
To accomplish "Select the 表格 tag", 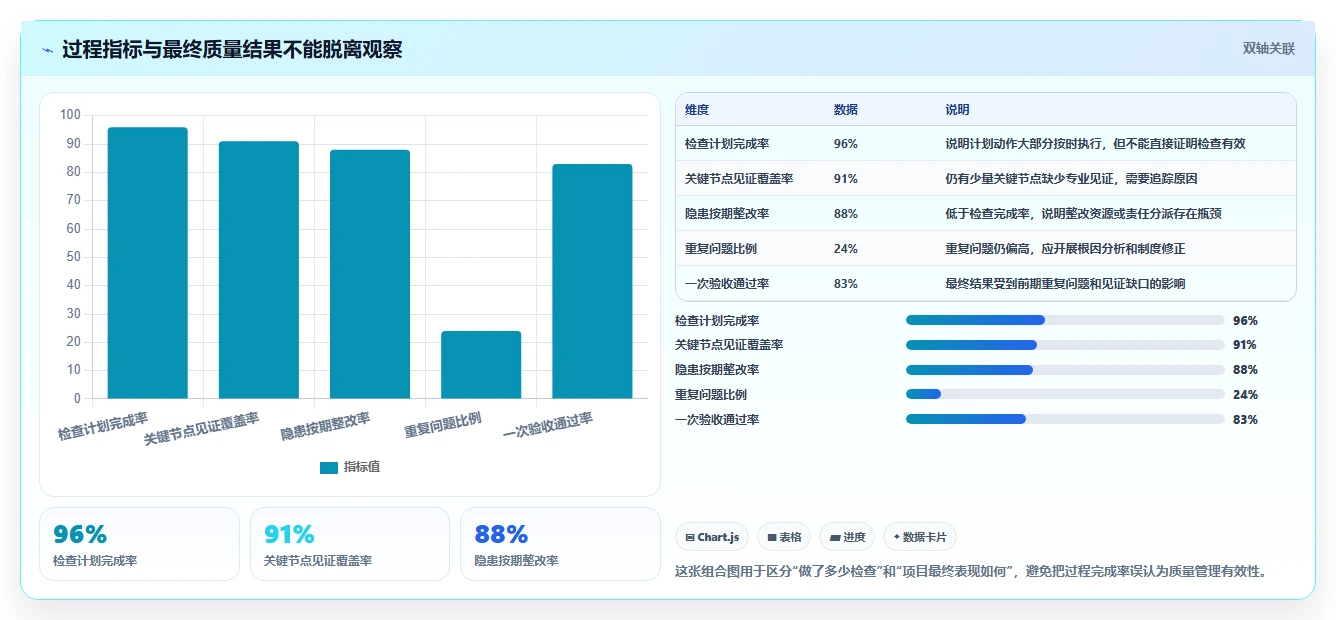I will [x=784, y=537].
